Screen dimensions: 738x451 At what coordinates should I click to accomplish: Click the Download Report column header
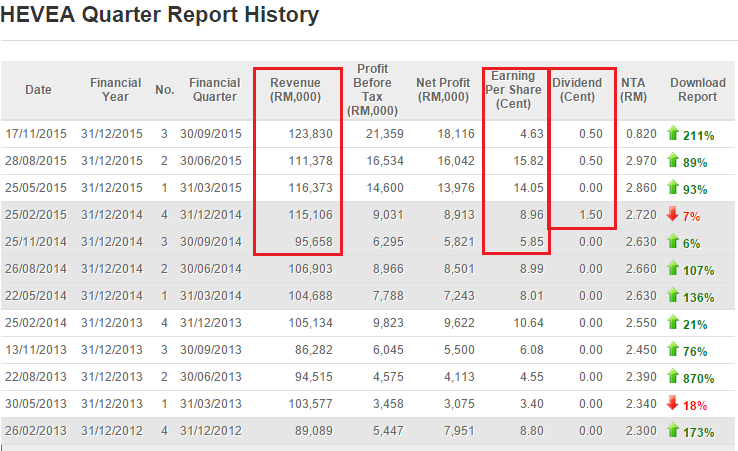point(698,89)
